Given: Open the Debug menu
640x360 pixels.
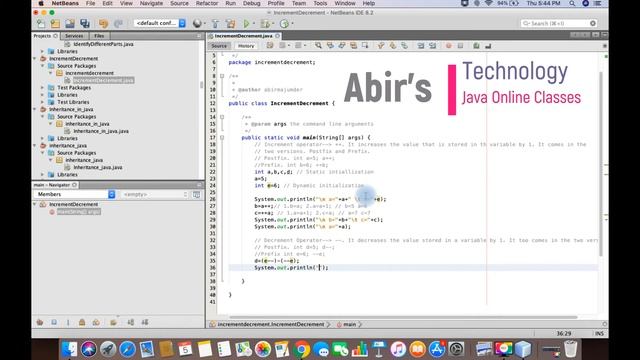Looking at the screenshot, I should point(251,3).
